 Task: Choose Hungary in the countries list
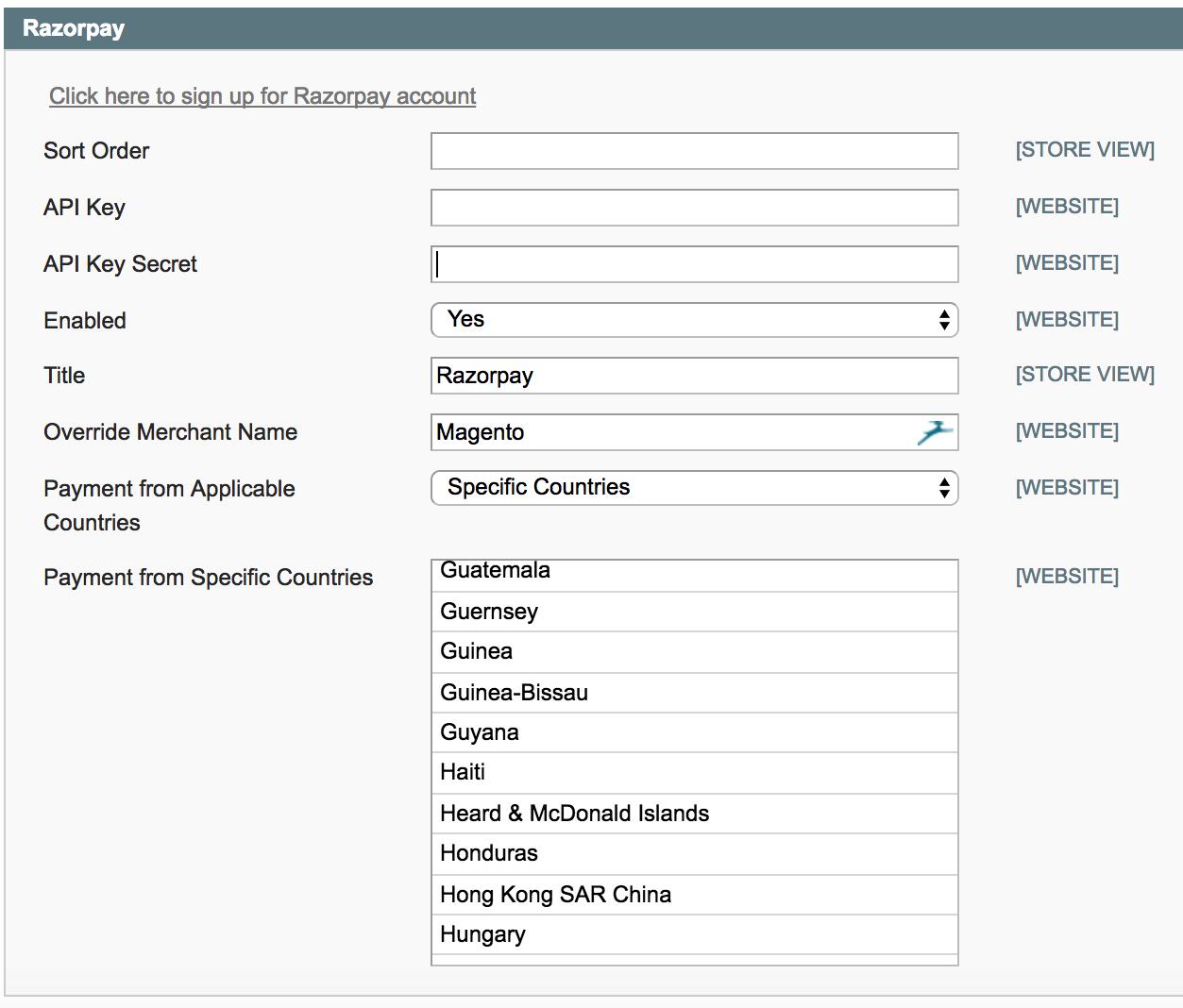694,934
